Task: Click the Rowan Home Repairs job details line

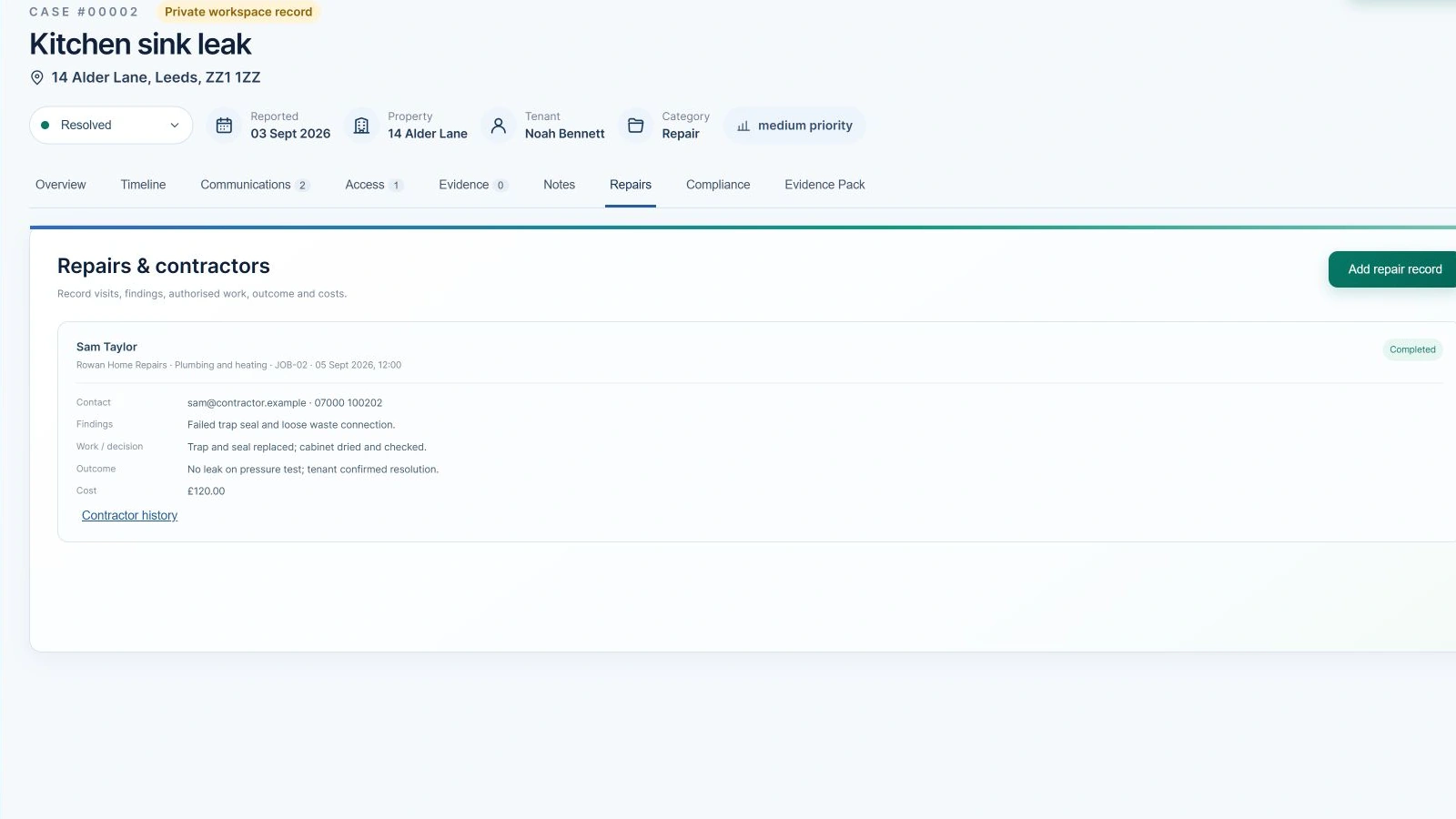Action: 238,365
